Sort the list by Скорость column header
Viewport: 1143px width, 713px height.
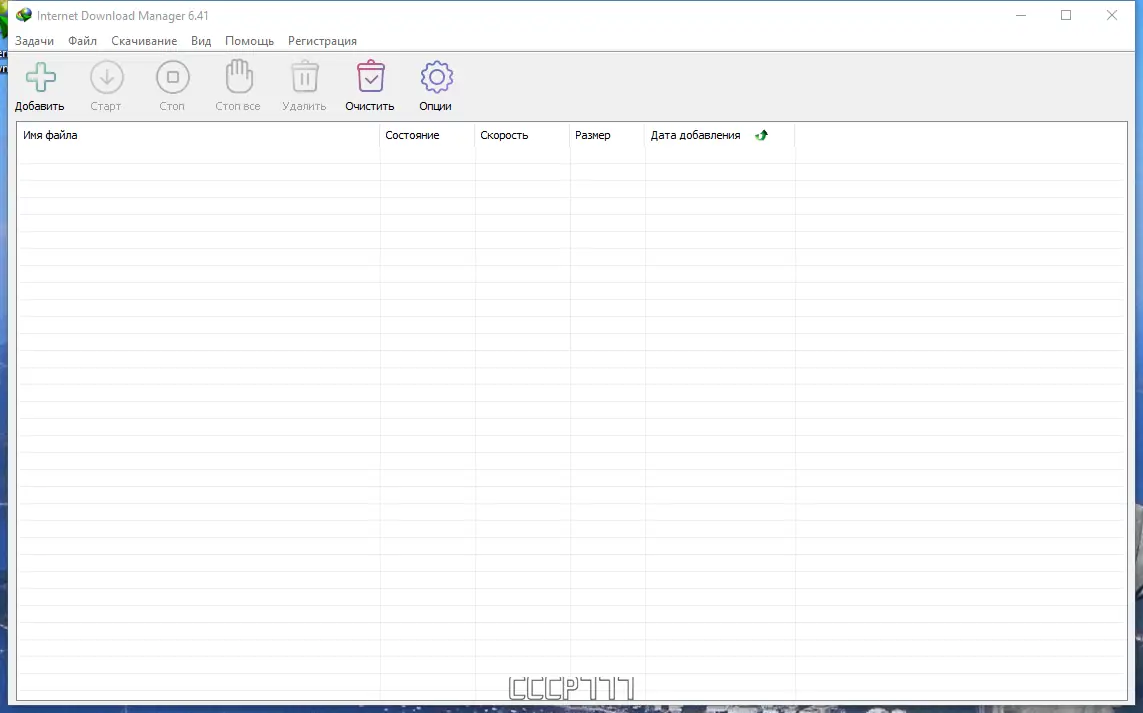point(522,135)
